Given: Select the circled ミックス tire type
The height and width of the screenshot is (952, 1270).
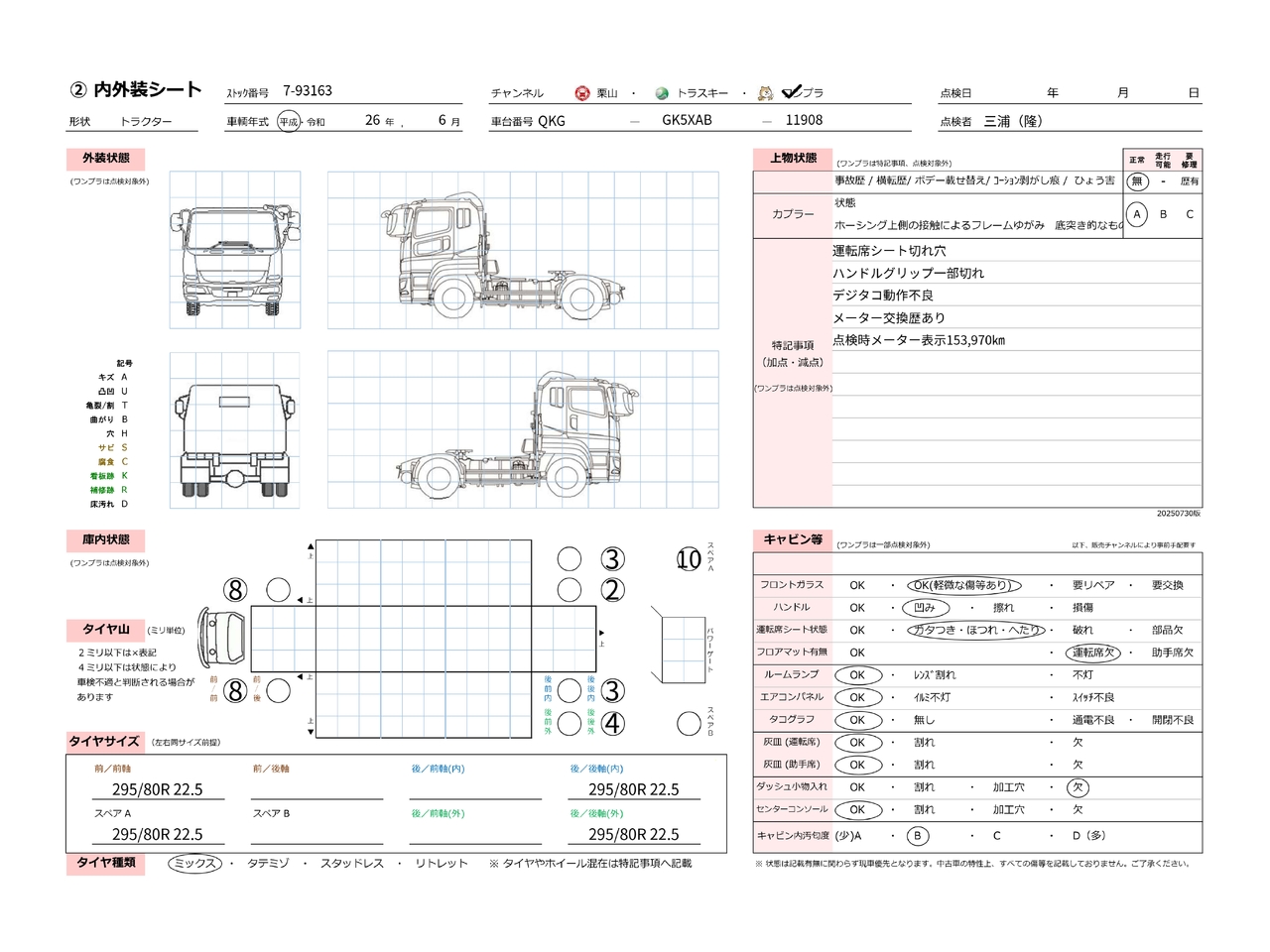Looking at the screenshot, I should pyautogui.click(x=194, y=864).
